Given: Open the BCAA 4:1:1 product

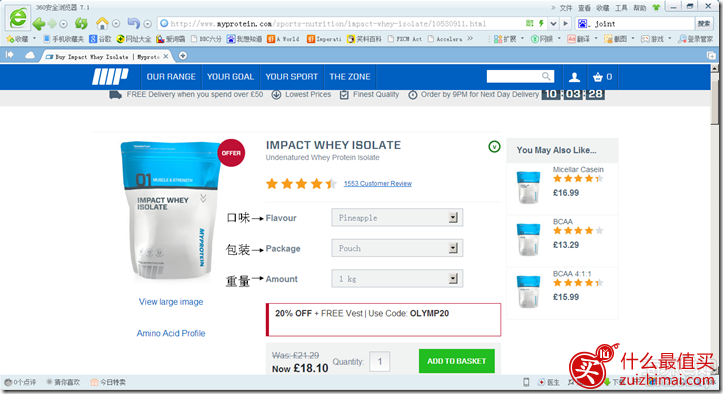Looking at the screenshot, I should pos(572,274).
